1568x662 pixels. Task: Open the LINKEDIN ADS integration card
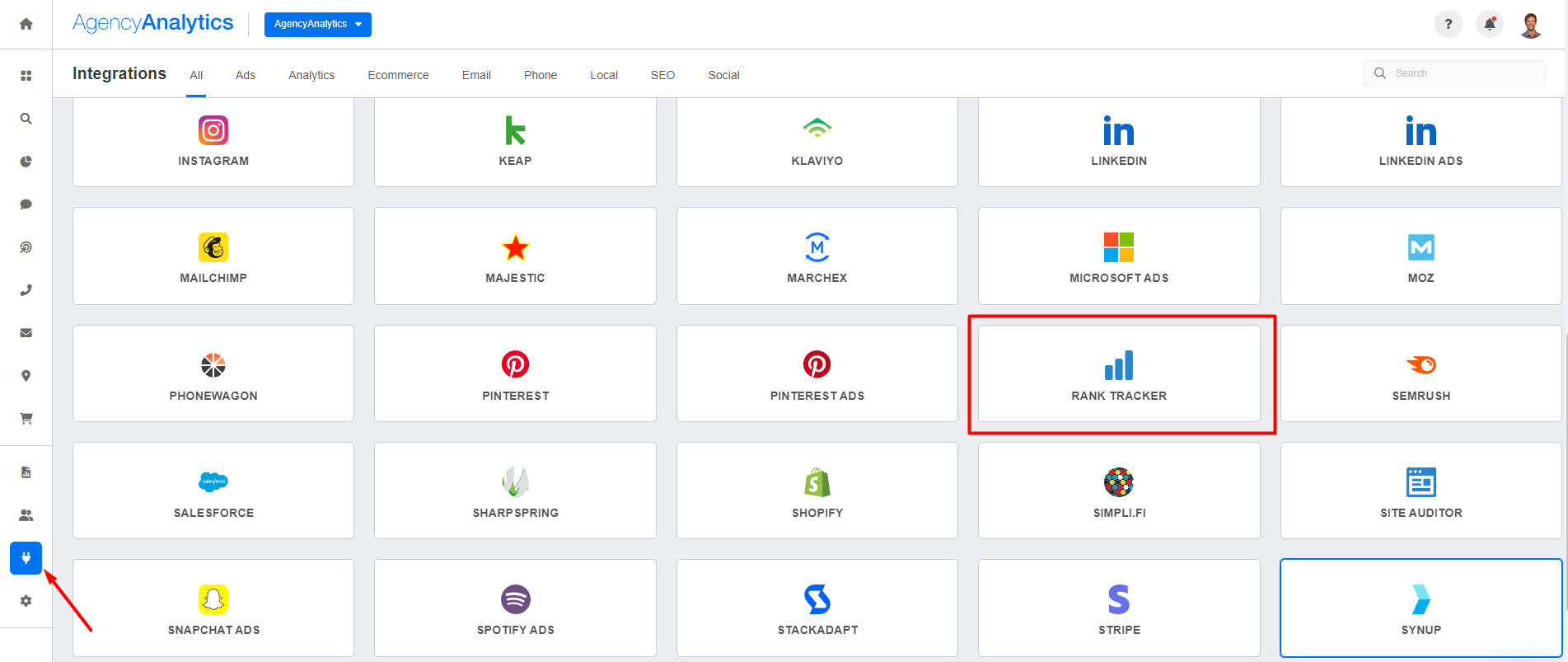click(1421, 142)
